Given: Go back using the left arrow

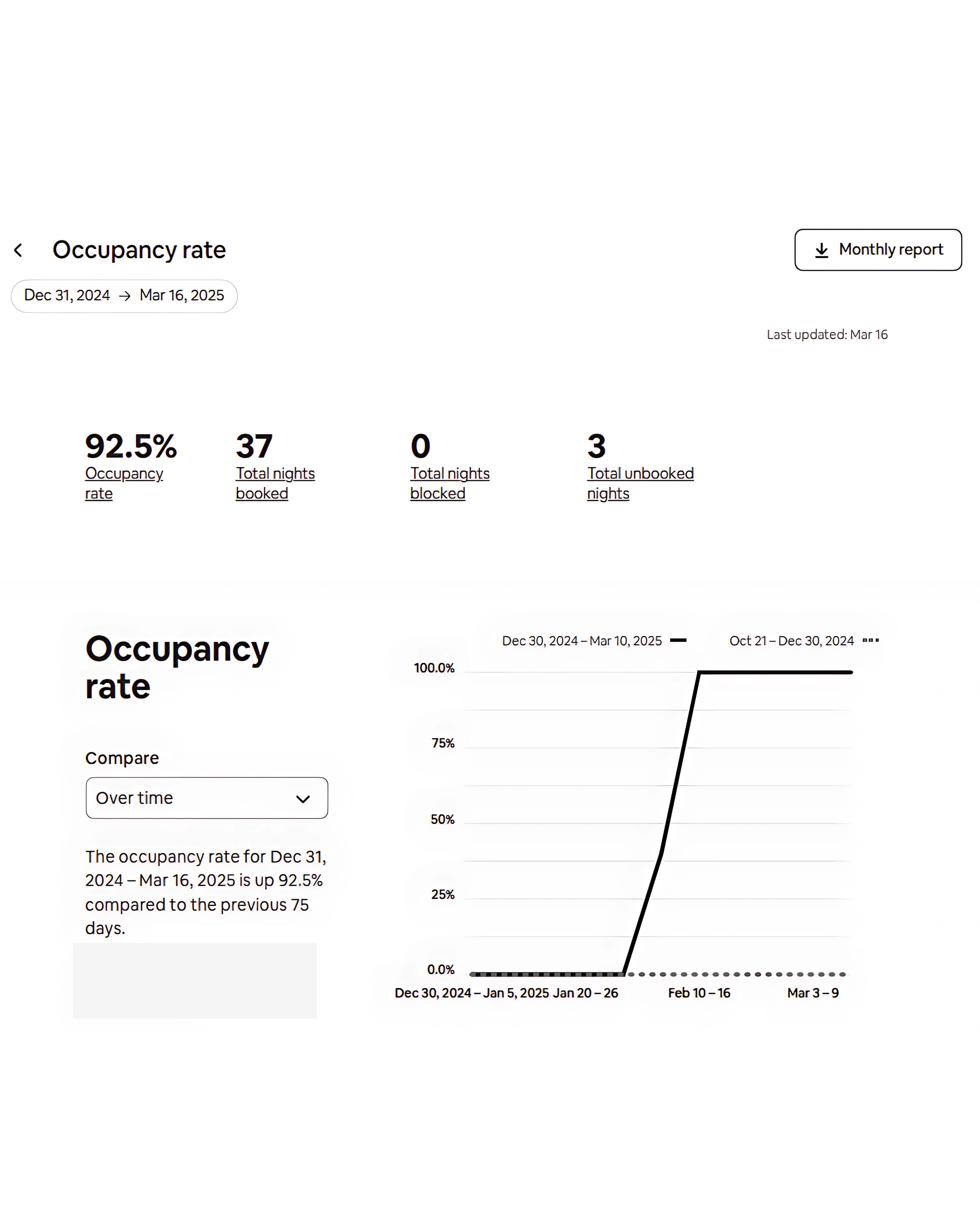Looking at the screenshot, I should 18,250.
